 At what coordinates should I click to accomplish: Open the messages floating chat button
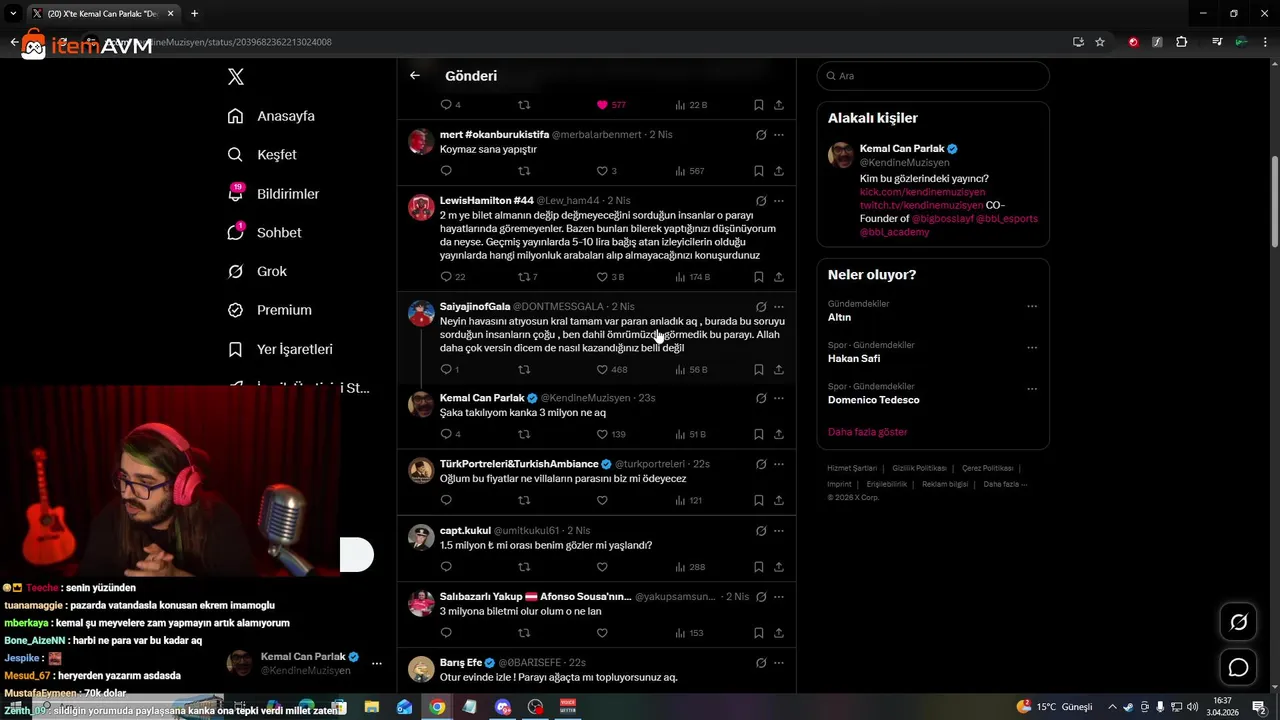[x=1238, y=667]
